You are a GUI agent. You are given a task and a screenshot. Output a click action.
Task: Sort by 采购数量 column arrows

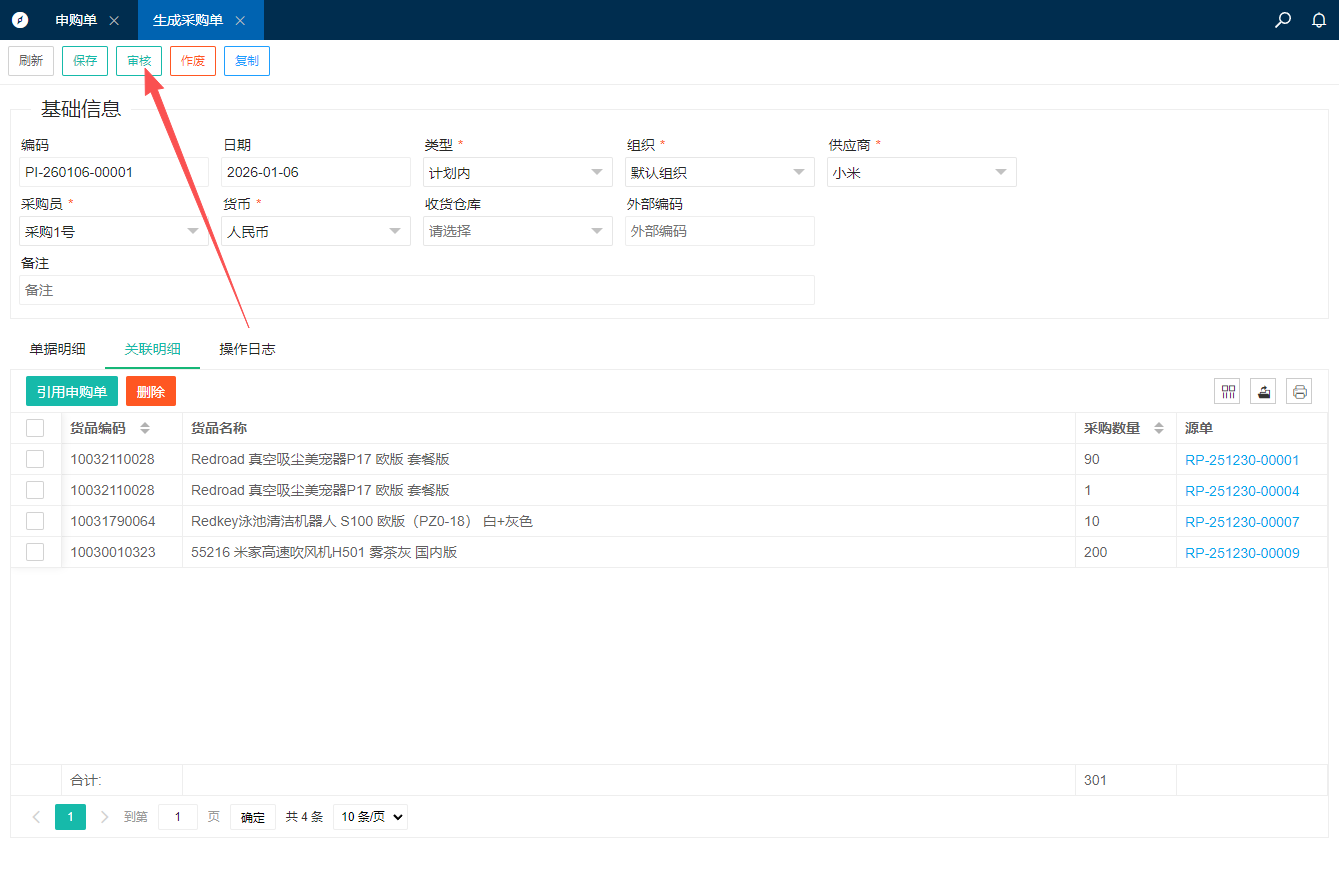pos(1159,428)
